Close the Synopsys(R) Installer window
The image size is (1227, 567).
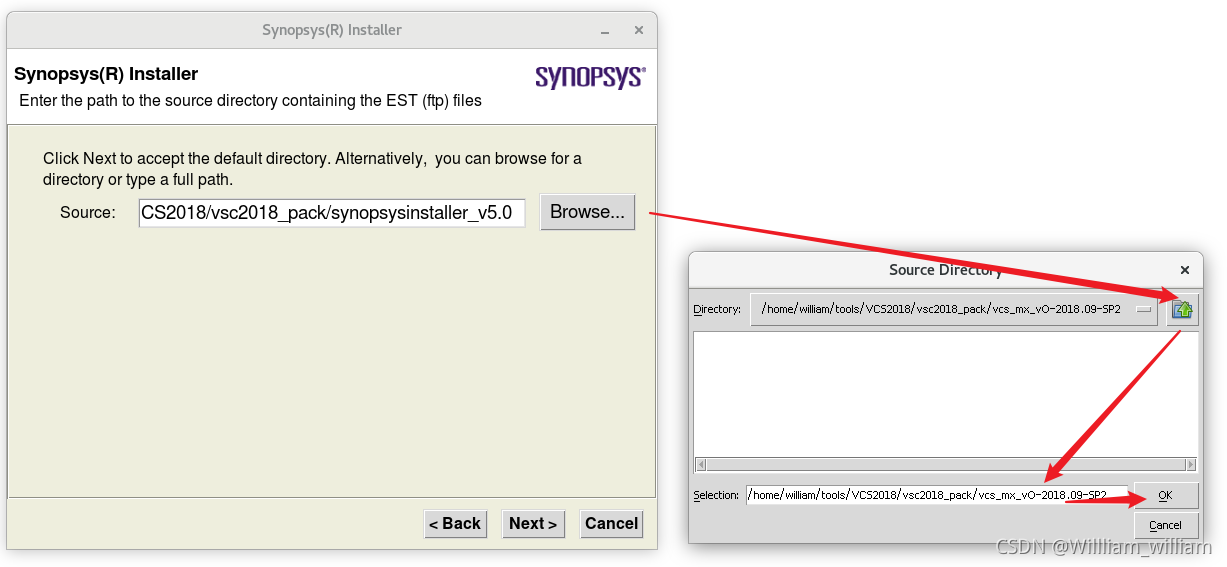(x=638, y=30)
